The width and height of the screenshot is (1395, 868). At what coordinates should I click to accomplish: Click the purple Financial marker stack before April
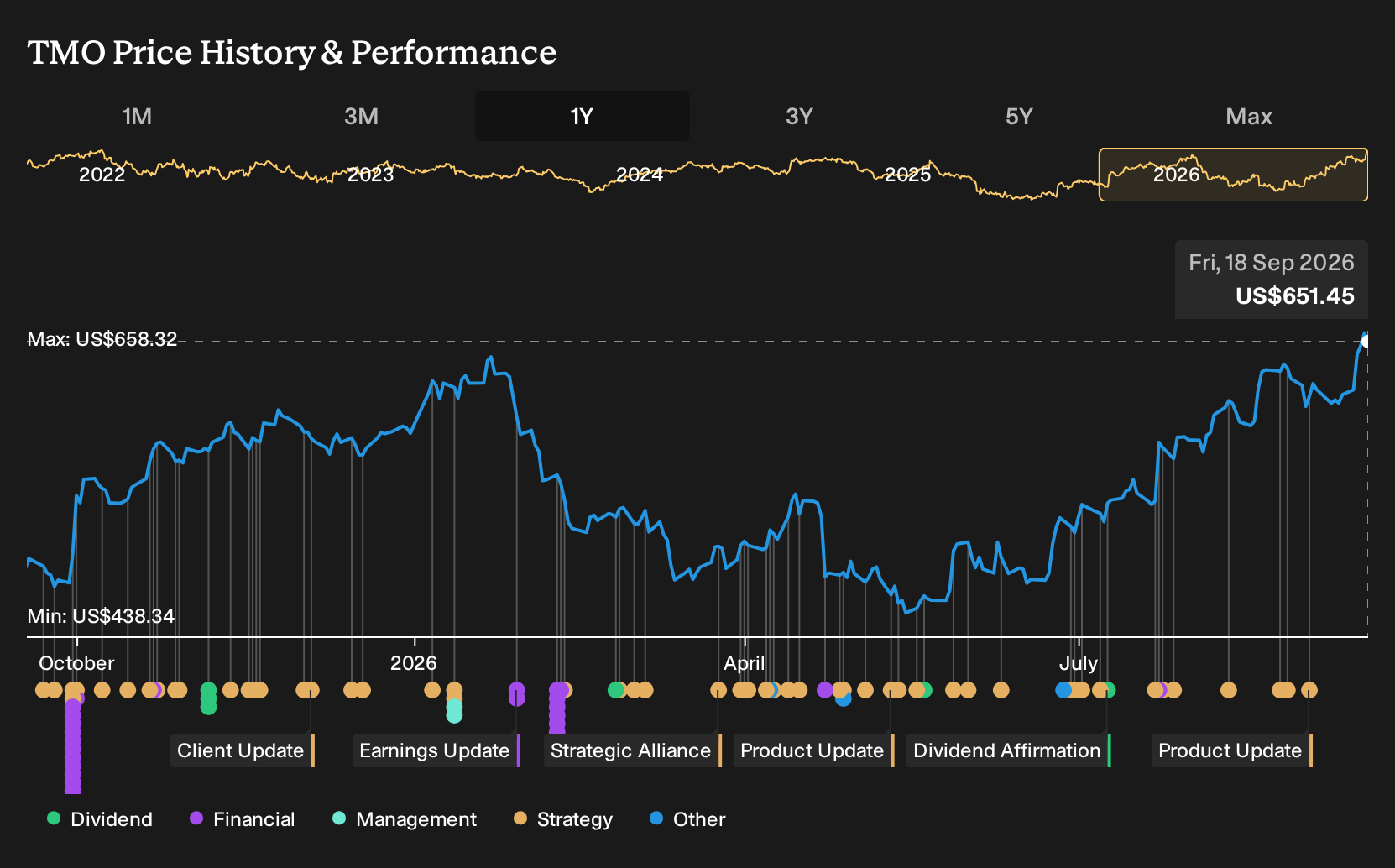coord(557,707)
